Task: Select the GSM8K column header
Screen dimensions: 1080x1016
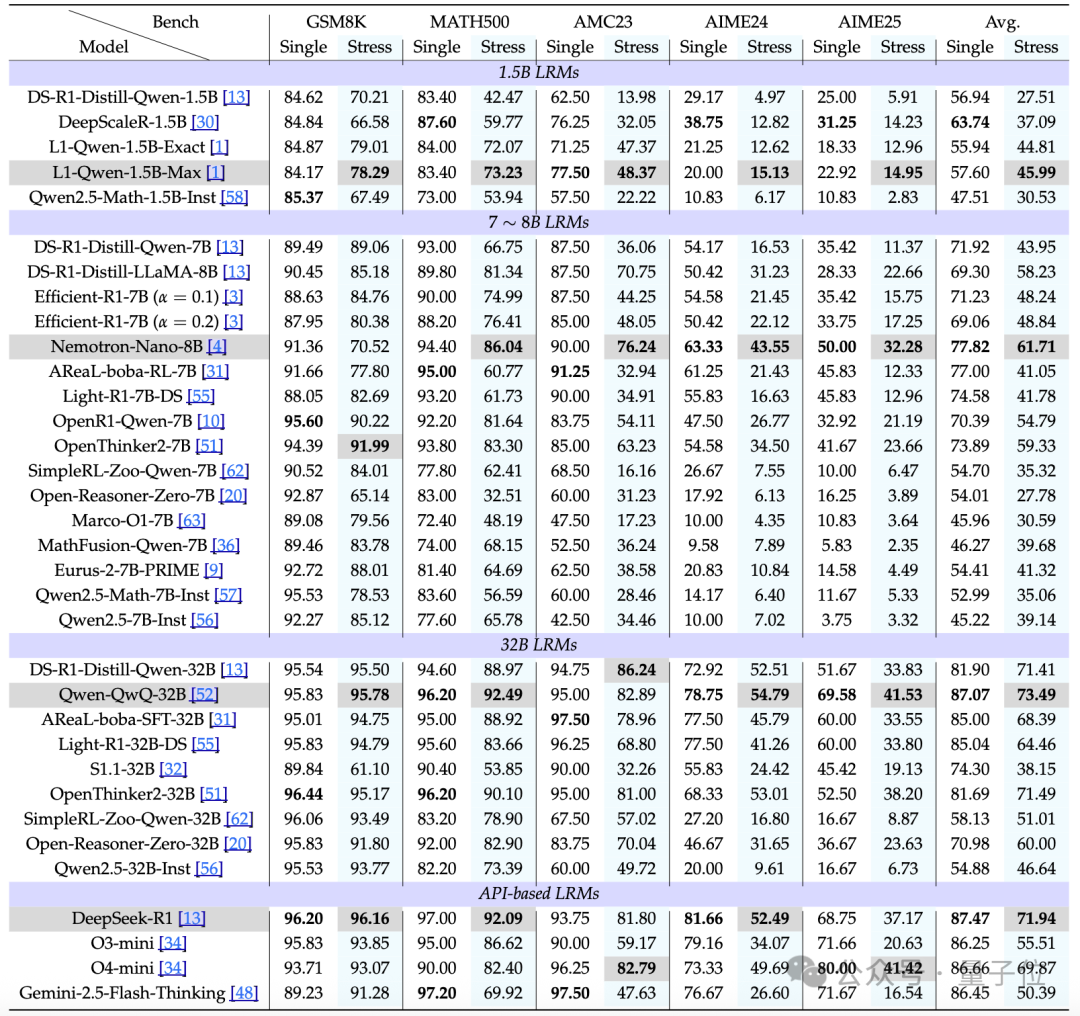Action: (336, 22)
